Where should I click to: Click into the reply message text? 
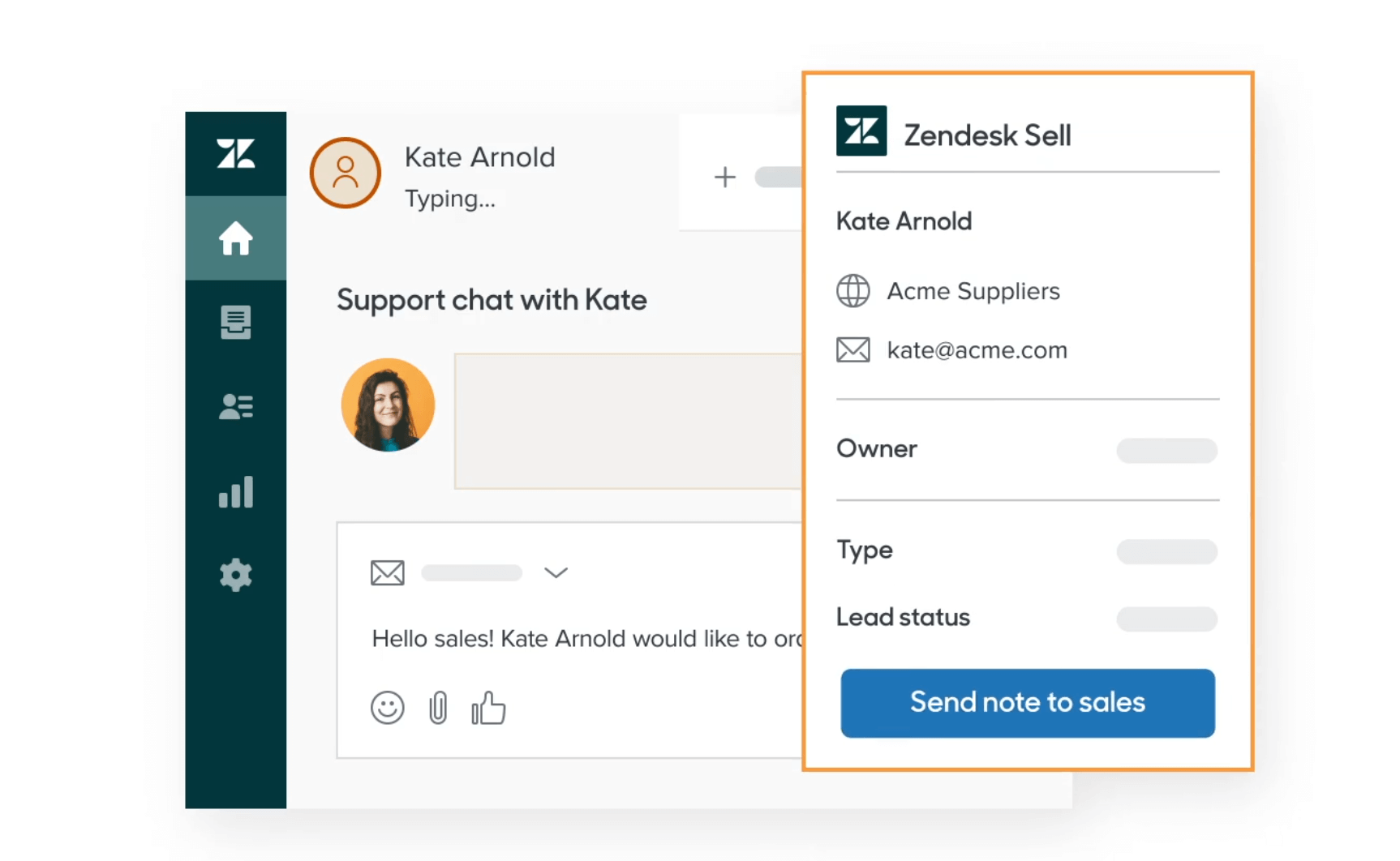tap(586, 639)
